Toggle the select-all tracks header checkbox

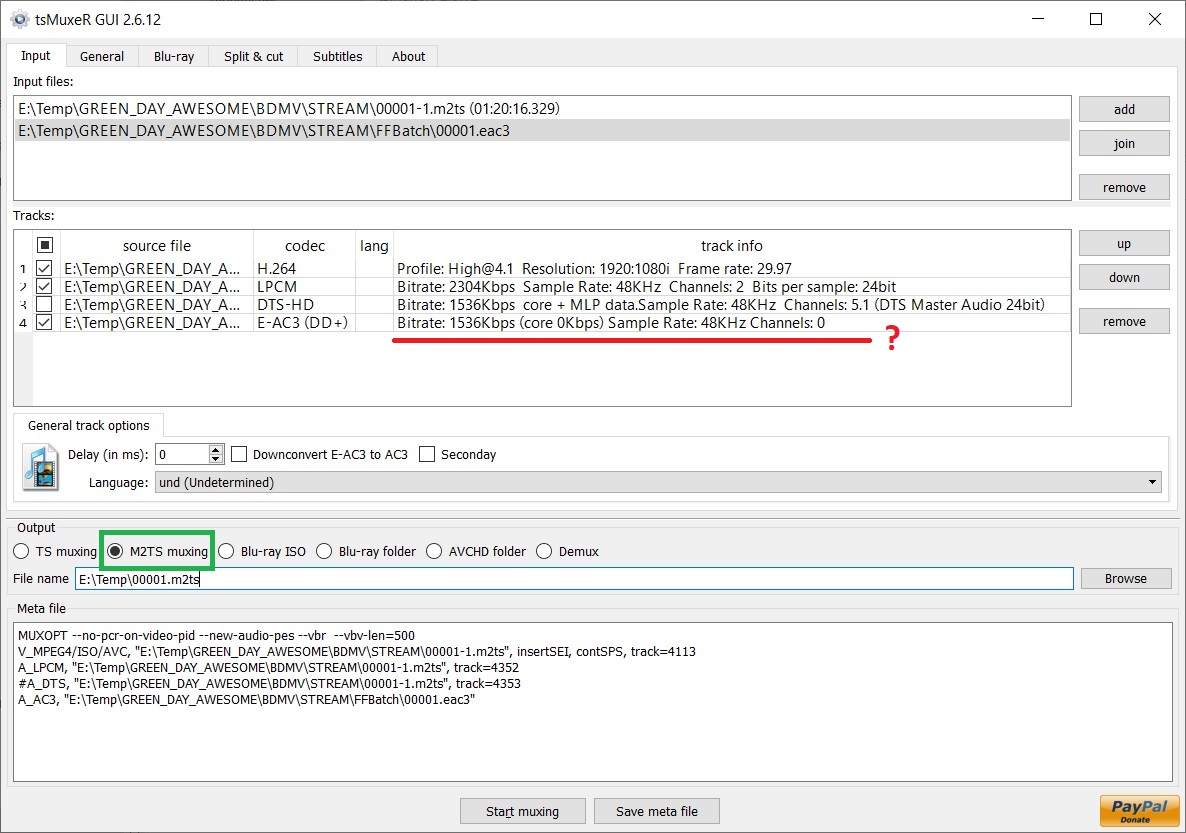pyautogui.click(x=44, y=245)
